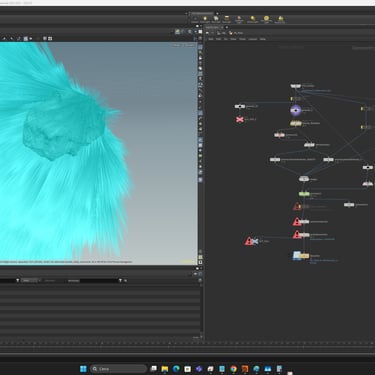Select the red X node on left
Screen dimensions: 375x375
tap(239, 119)
